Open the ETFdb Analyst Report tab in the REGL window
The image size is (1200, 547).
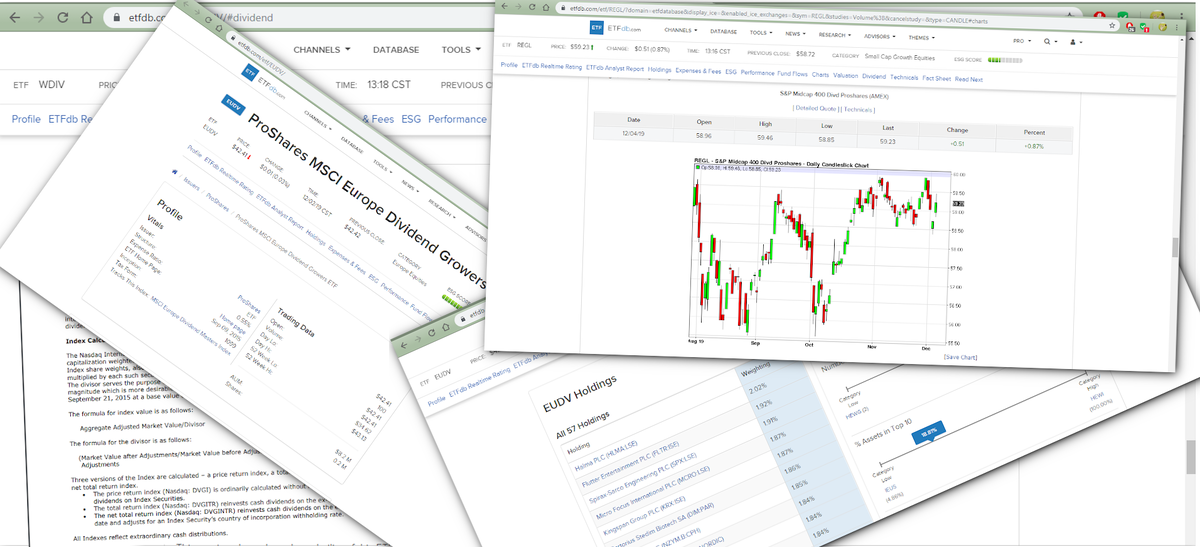click(614, 68)
